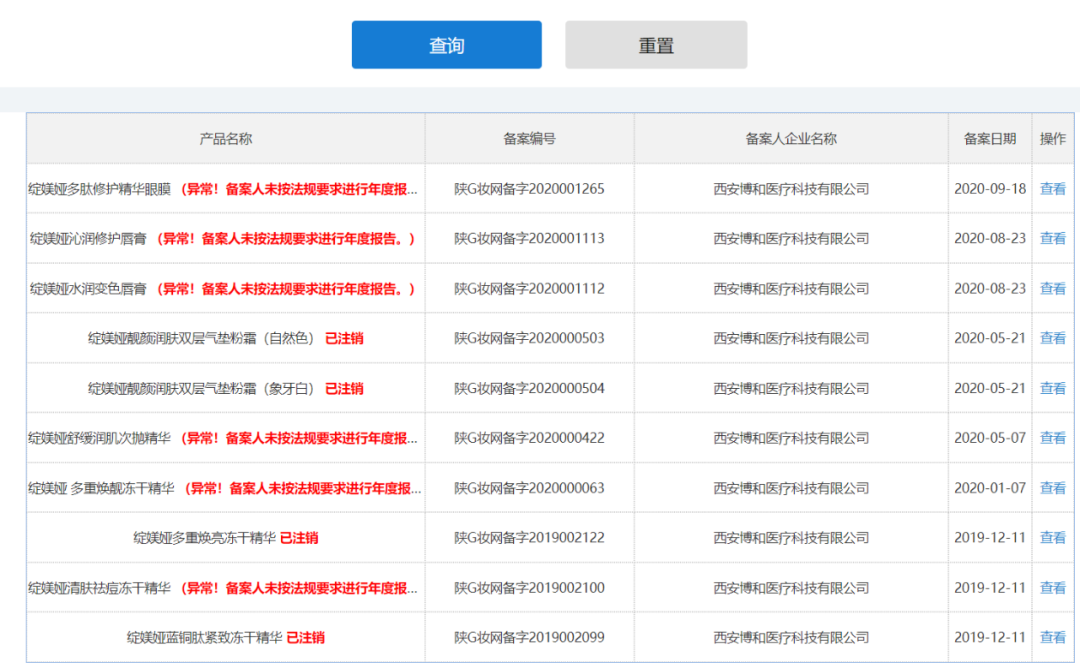Click the 备案日期 column header
The image size is (1080, 668).
(x=990, y=138)
